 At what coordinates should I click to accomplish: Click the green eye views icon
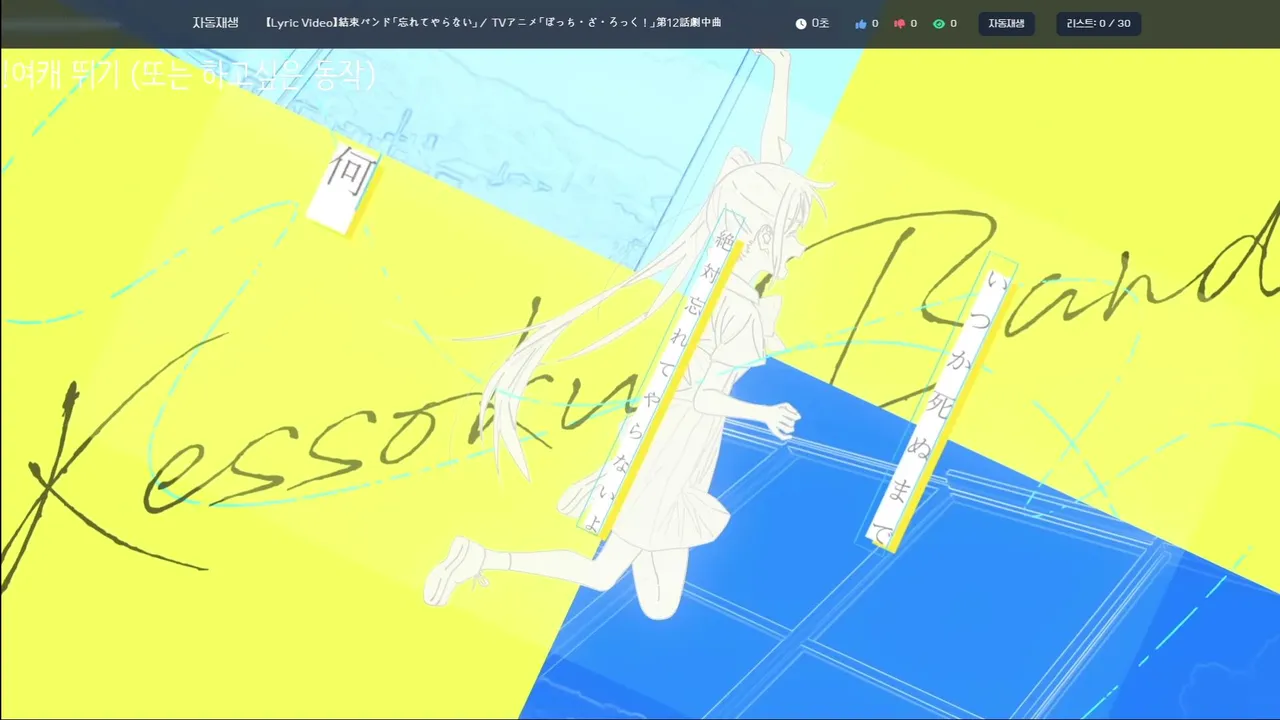939,24
